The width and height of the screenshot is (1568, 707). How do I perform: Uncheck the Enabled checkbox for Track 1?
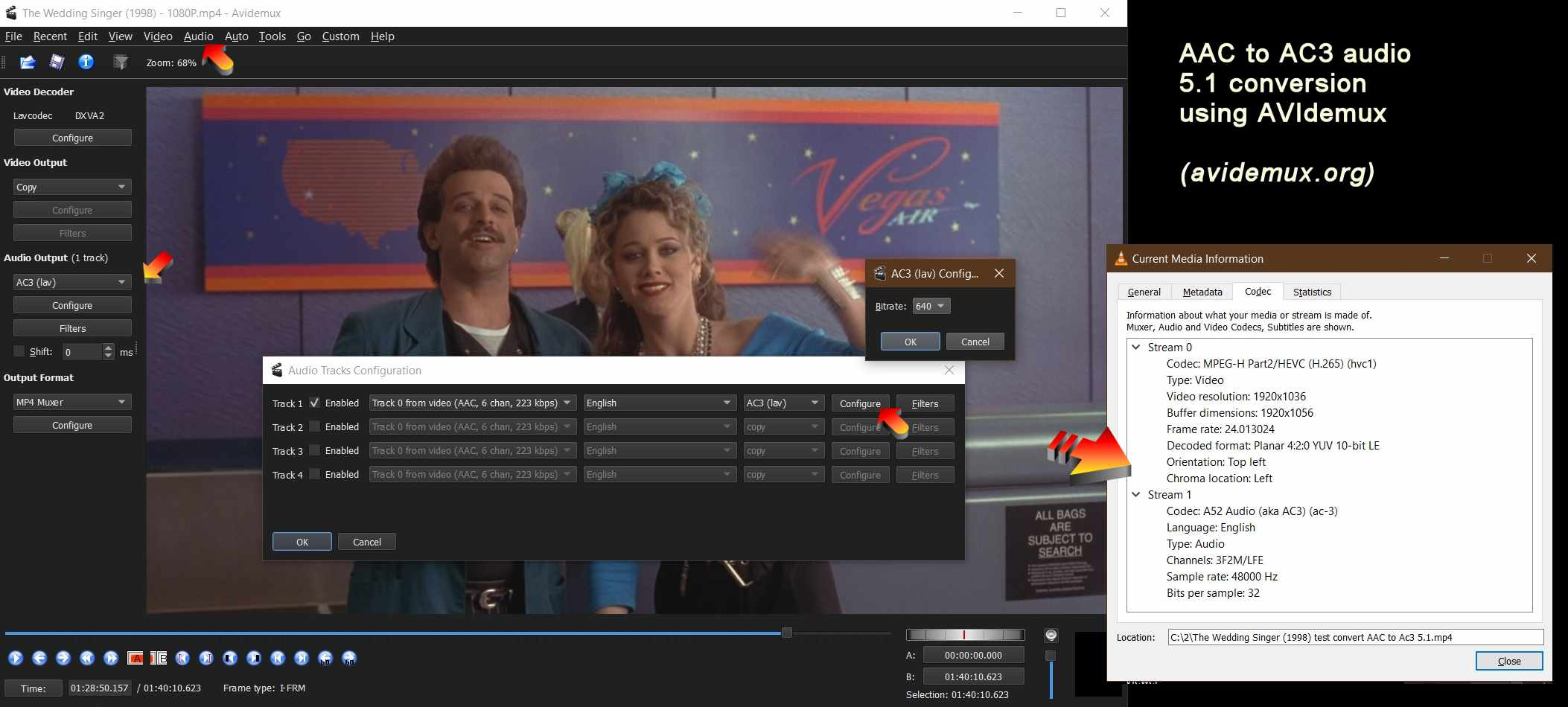[x=315, y=403]
